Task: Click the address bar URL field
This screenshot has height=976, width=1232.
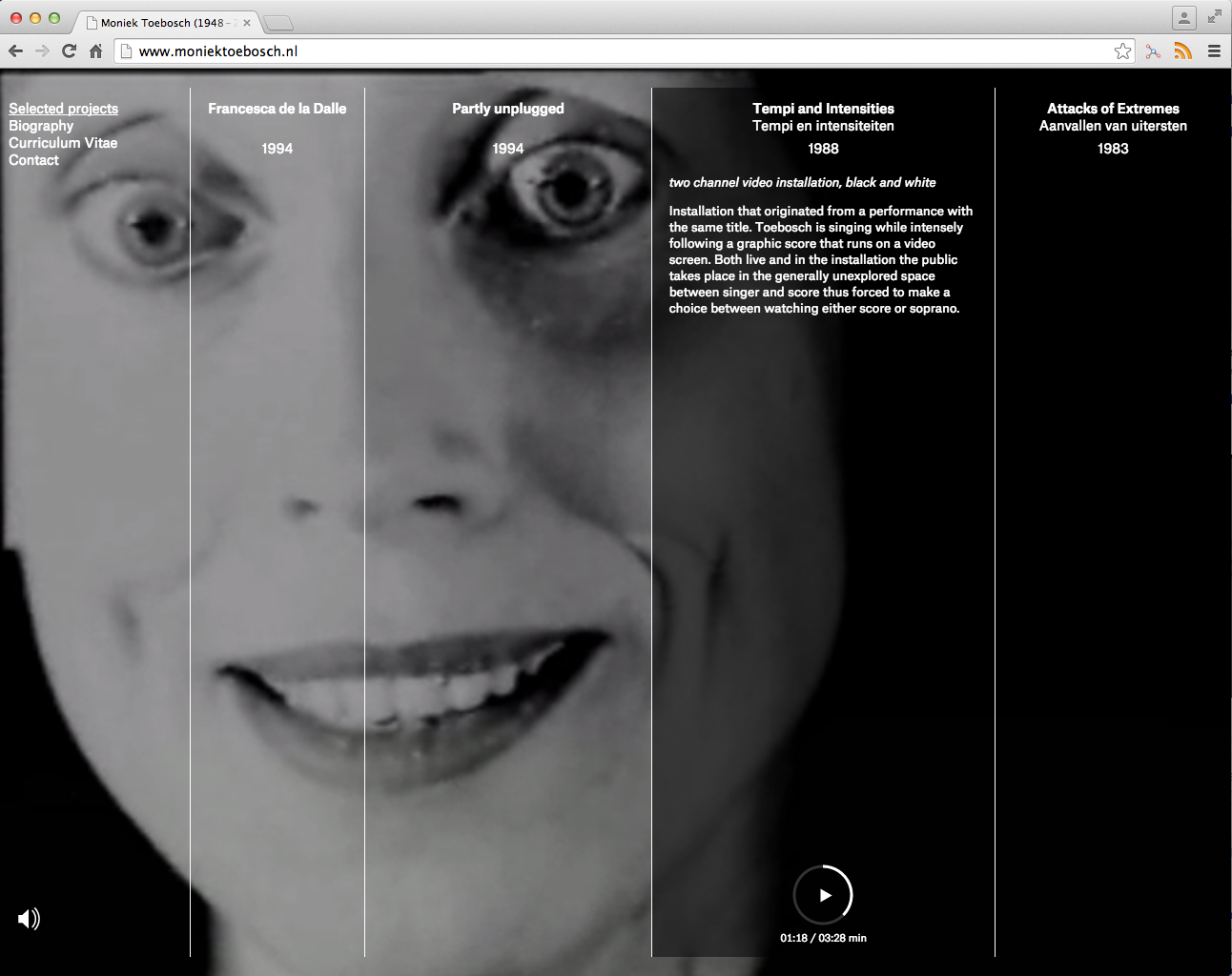Action: [610, 51]
